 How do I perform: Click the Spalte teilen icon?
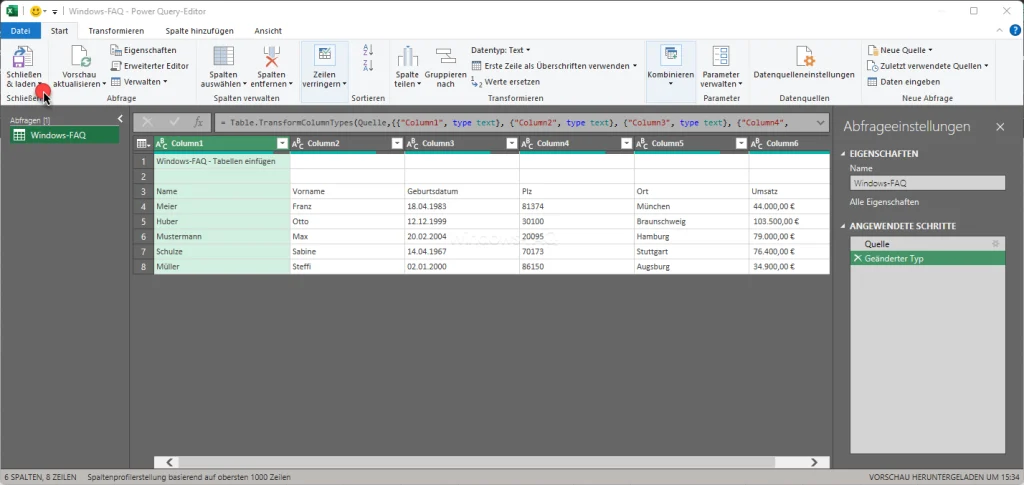click(408, 57)
